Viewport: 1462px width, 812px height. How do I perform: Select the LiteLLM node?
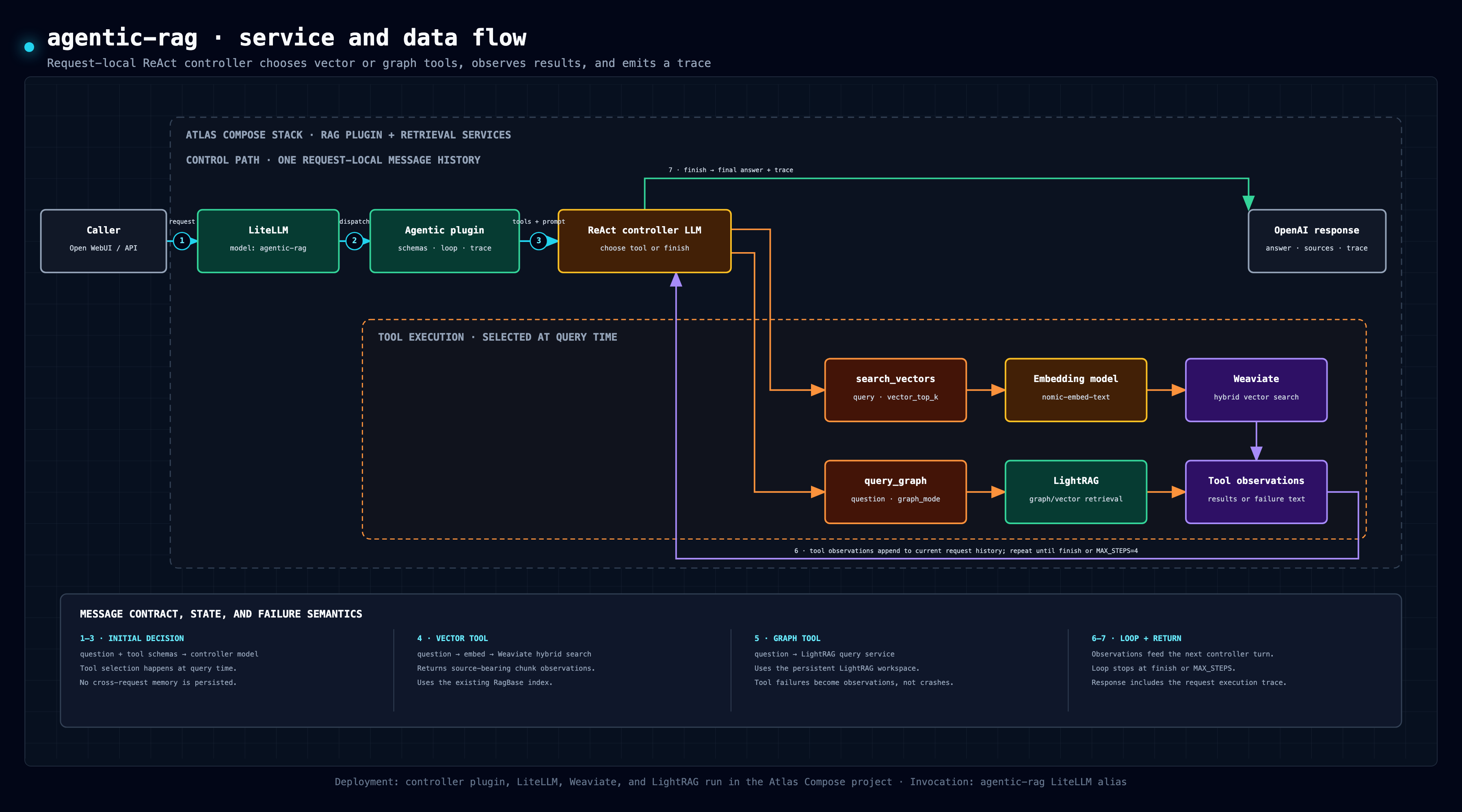pyautogui.click(x=268, y=241)
